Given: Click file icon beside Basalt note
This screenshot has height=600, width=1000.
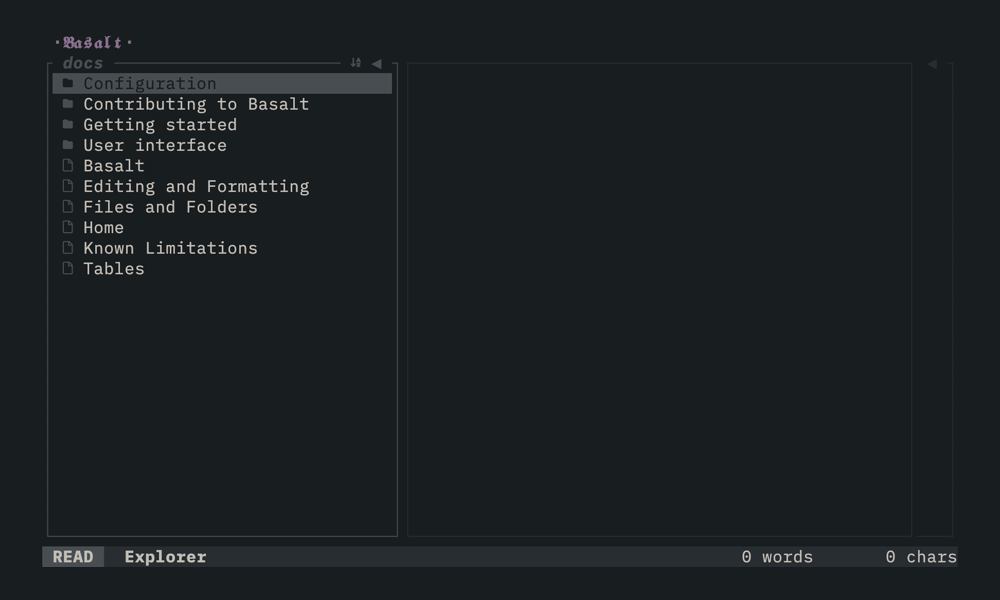Looking at the screenshot, I should tap(68, 165).
